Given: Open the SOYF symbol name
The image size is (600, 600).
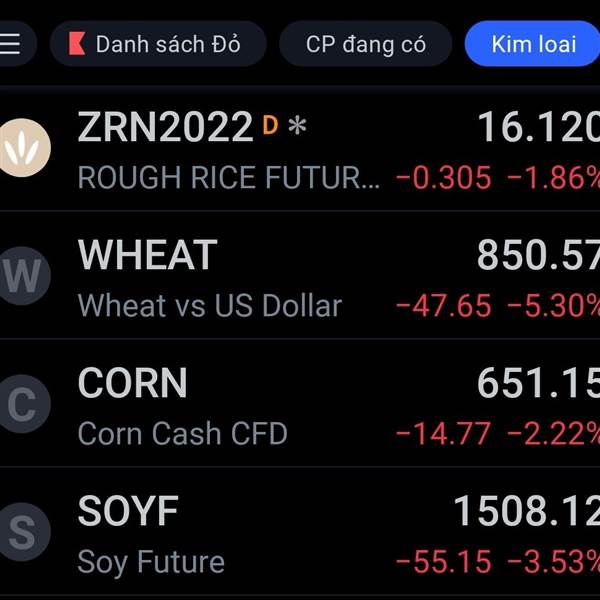Looking at the screenshot, I should pyautogui.click(x=128, y=510).
